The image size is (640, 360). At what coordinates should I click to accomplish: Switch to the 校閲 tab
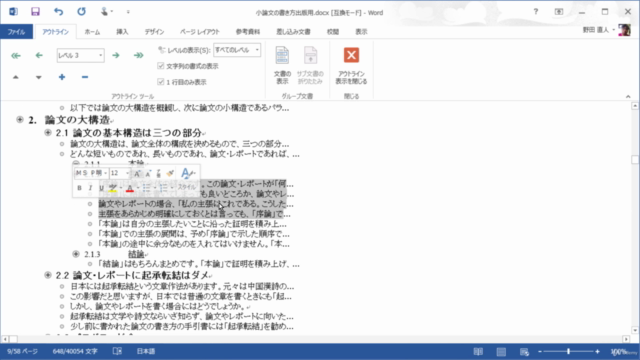[x=333, y=31]
